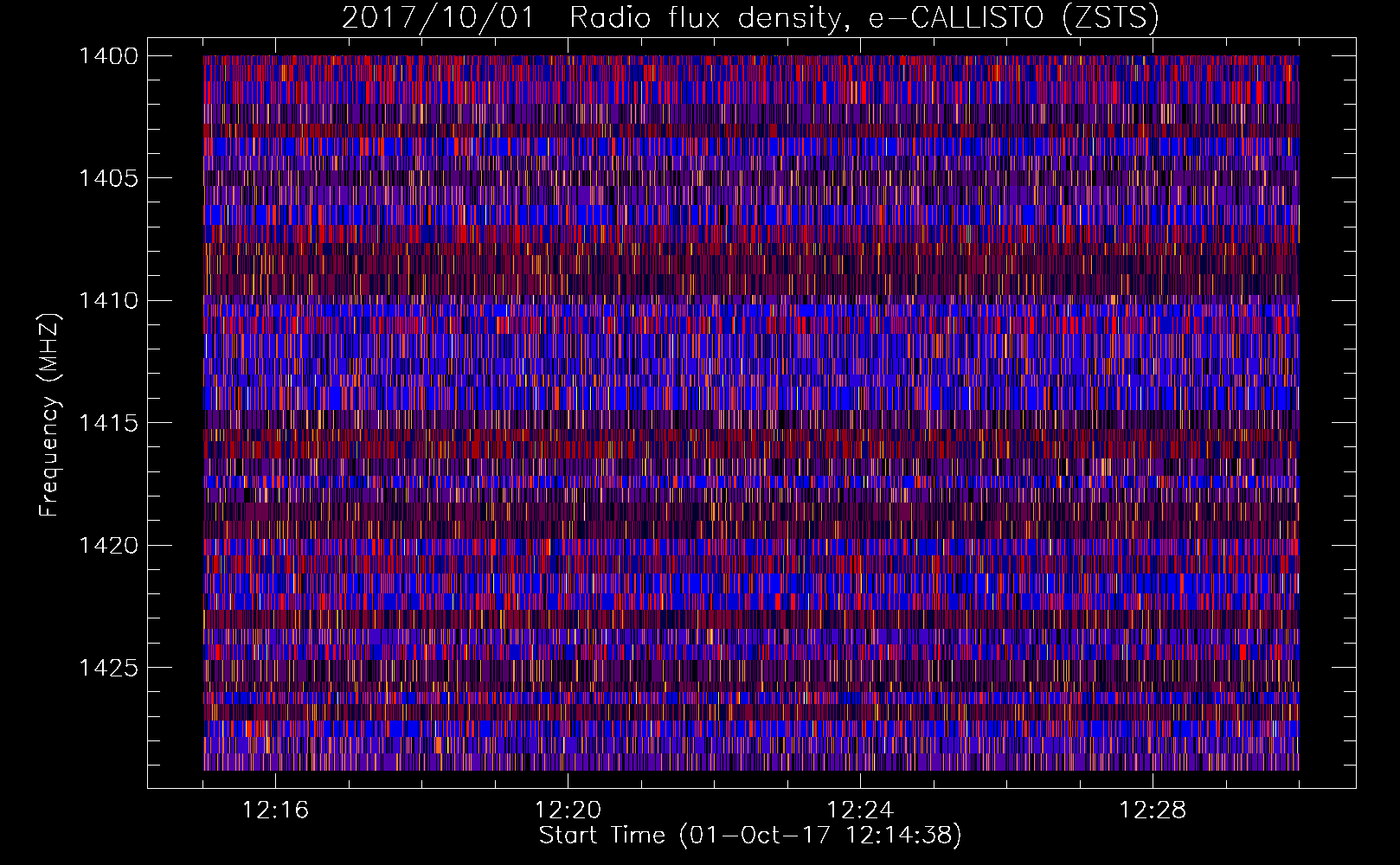This screenshot has width=1400, height=865.
Task: Click the 12:24 time tick label
Action: [860, 811]
